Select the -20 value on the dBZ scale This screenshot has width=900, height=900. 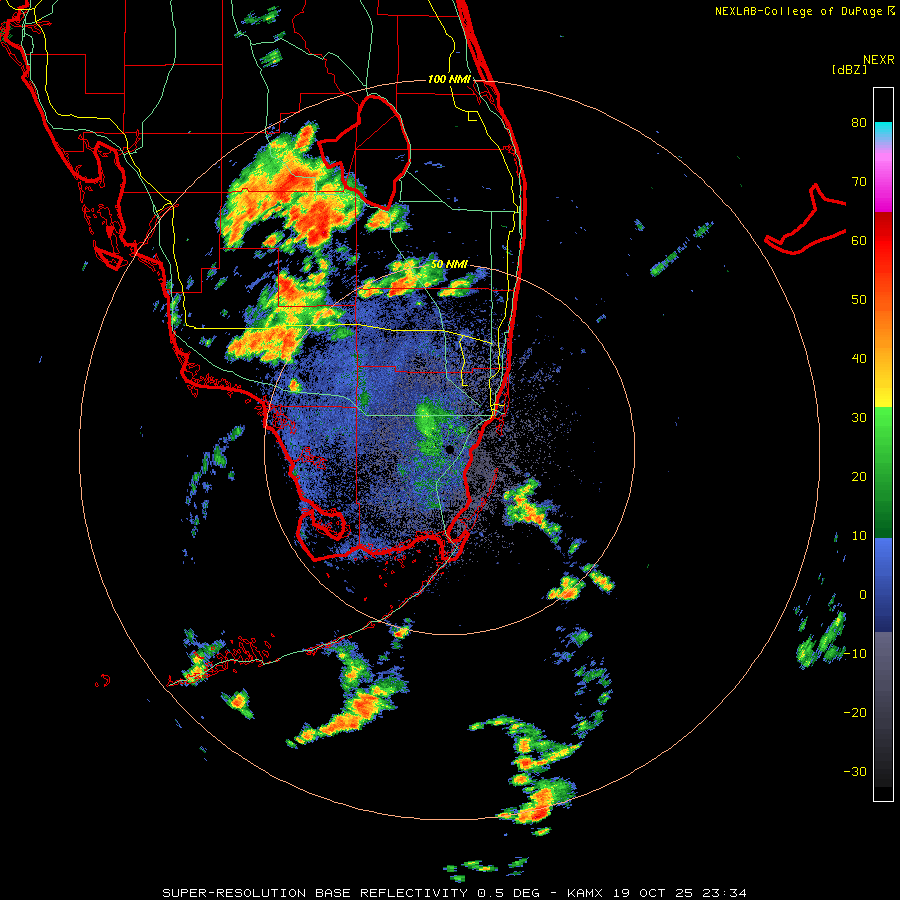855,713
